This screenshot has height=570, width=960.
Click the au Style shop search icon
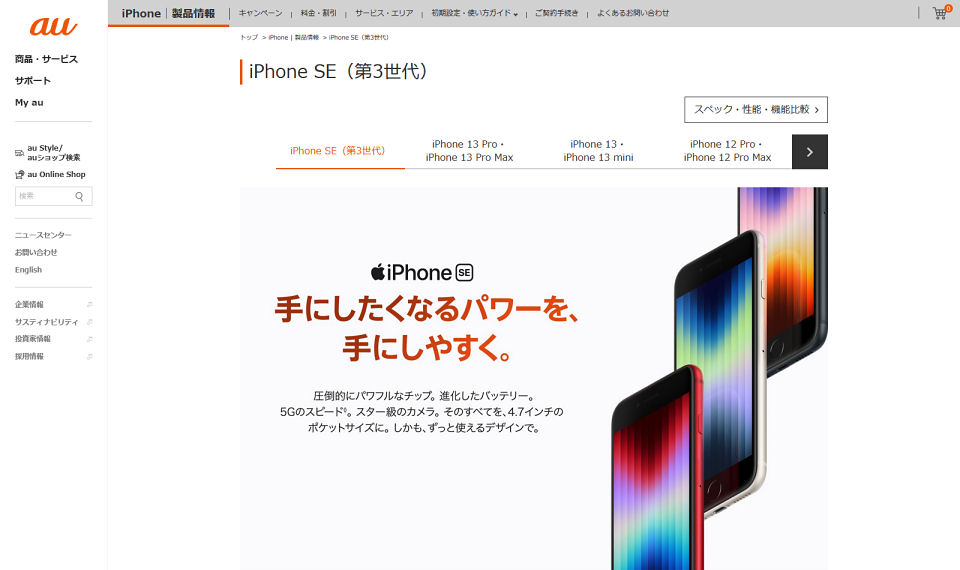pyautogui.click(x=20, y=152)
